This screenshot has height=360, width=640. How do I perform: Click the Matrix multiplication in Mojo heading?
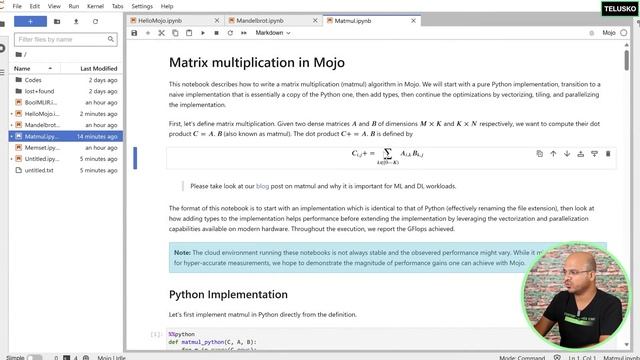[257, 62]
